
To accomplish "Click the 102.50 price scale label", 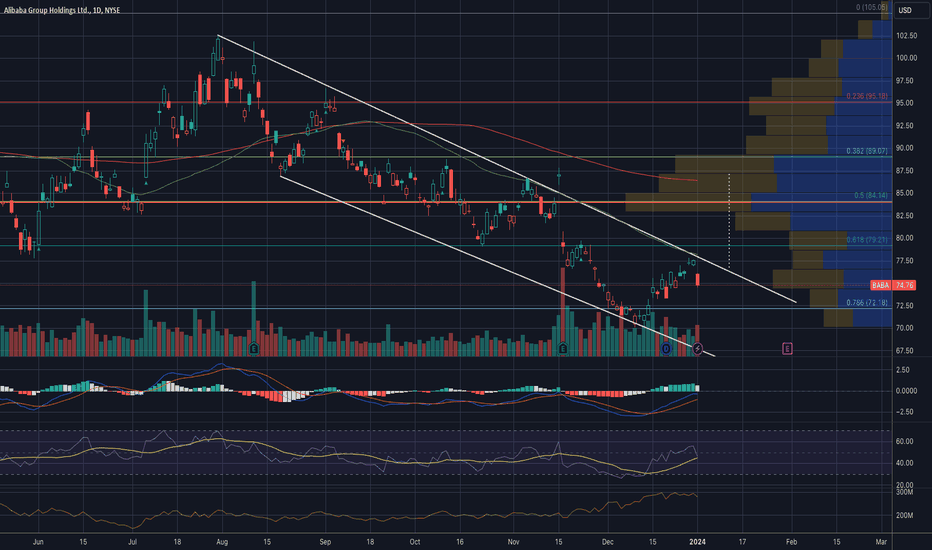I will (x=906, y=36).
